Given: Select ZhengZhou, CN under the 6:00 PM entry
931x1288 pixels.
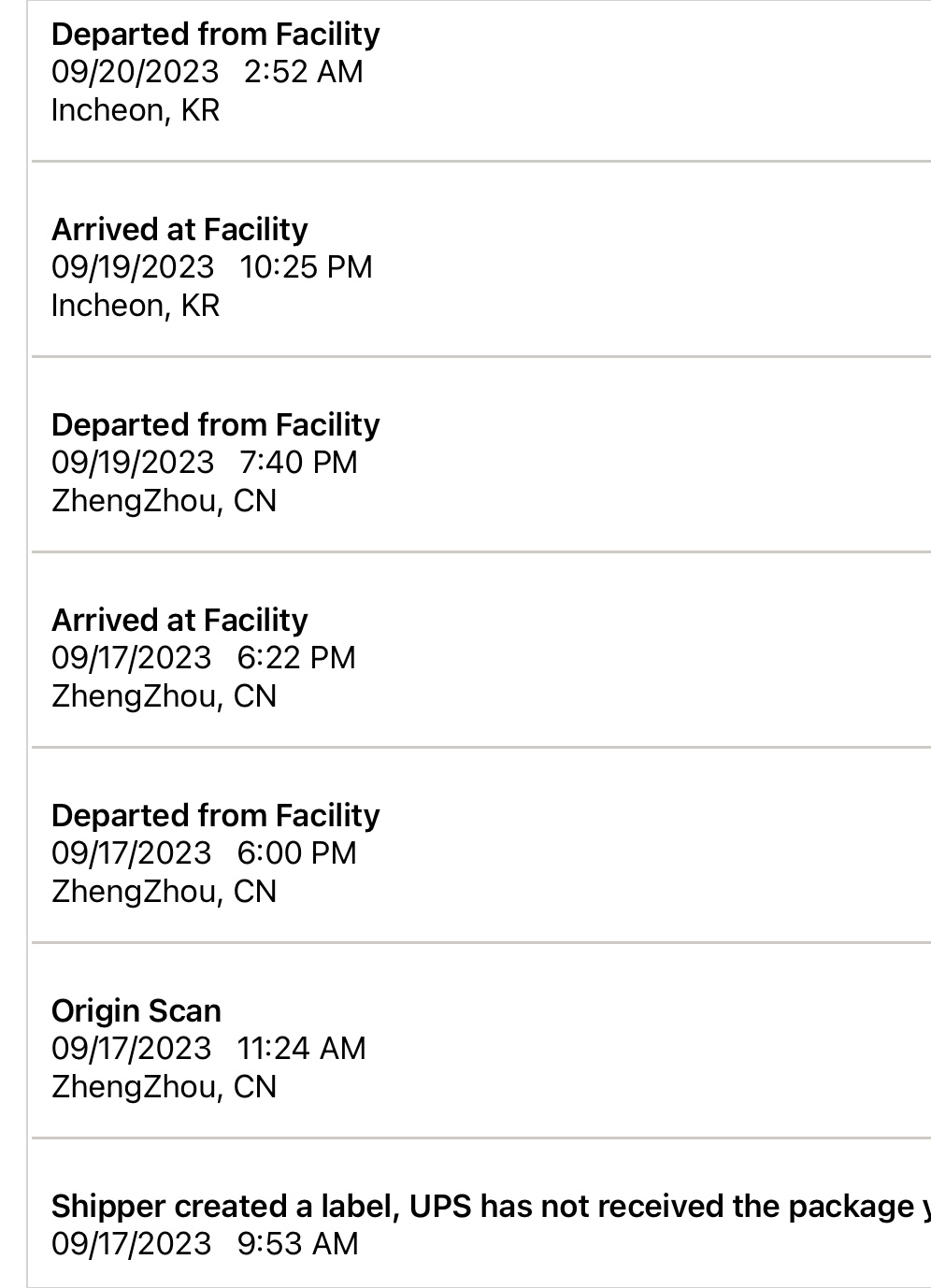Looking at the screenshot, I should [164, 892].
